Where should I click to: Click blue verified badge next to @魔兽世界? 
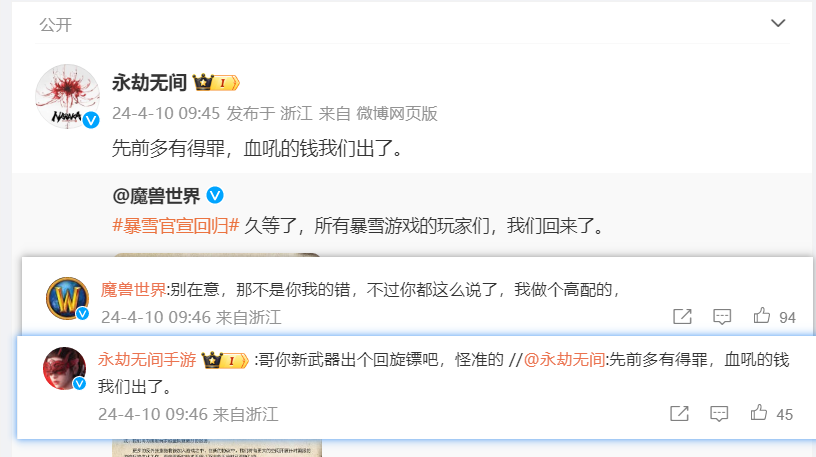point(215,196)
